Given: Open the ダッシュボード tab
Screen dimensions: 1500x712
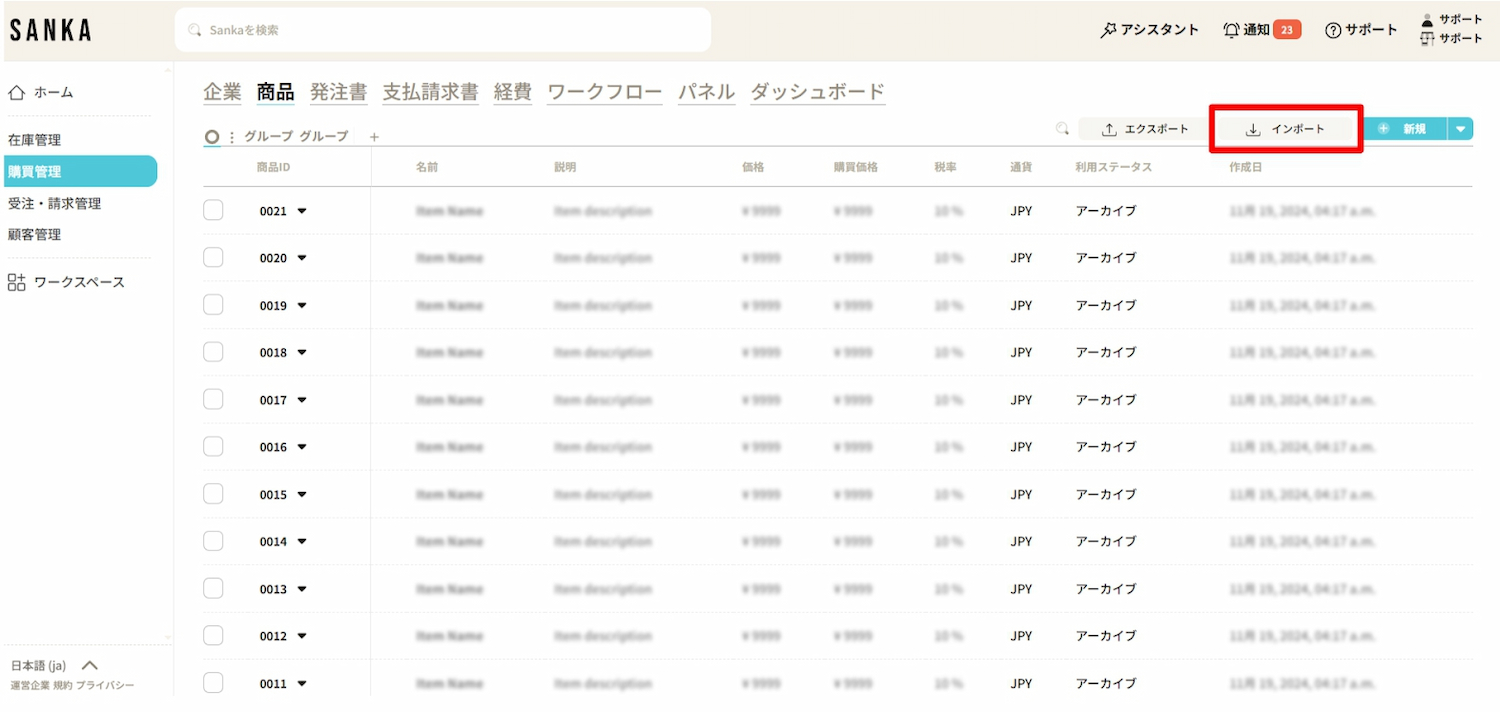Looking at the screenshot, I should 817,92.
